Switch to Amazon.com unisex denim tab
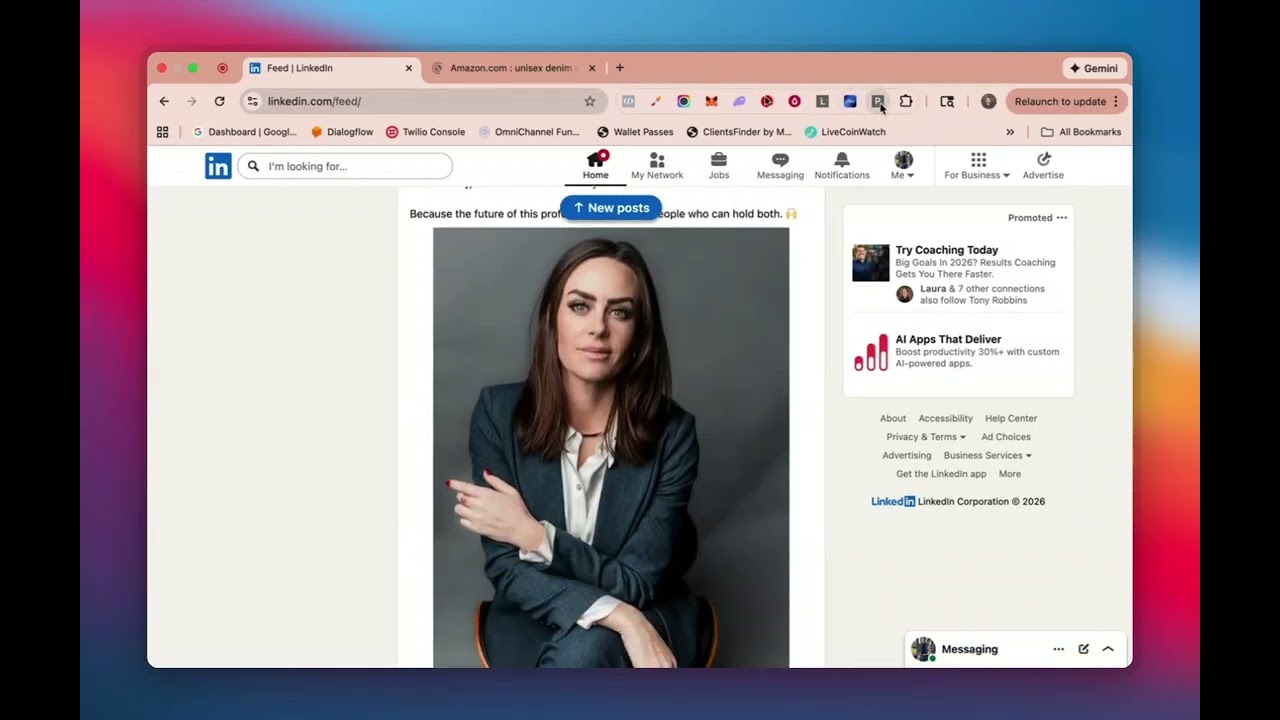 tap(514, 68)
